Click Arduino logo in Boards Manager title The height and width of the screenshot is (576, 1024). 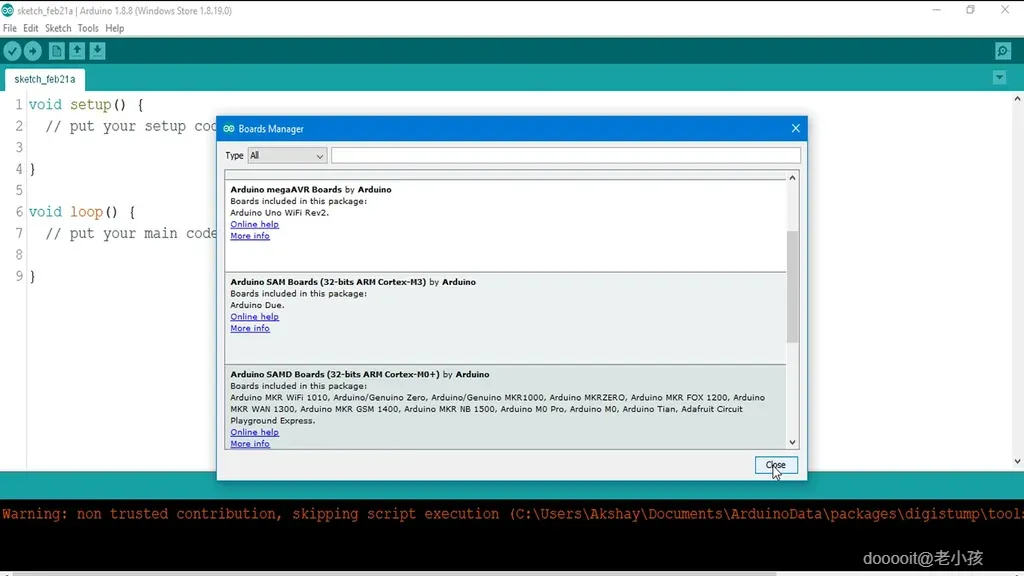click(229, 129)
